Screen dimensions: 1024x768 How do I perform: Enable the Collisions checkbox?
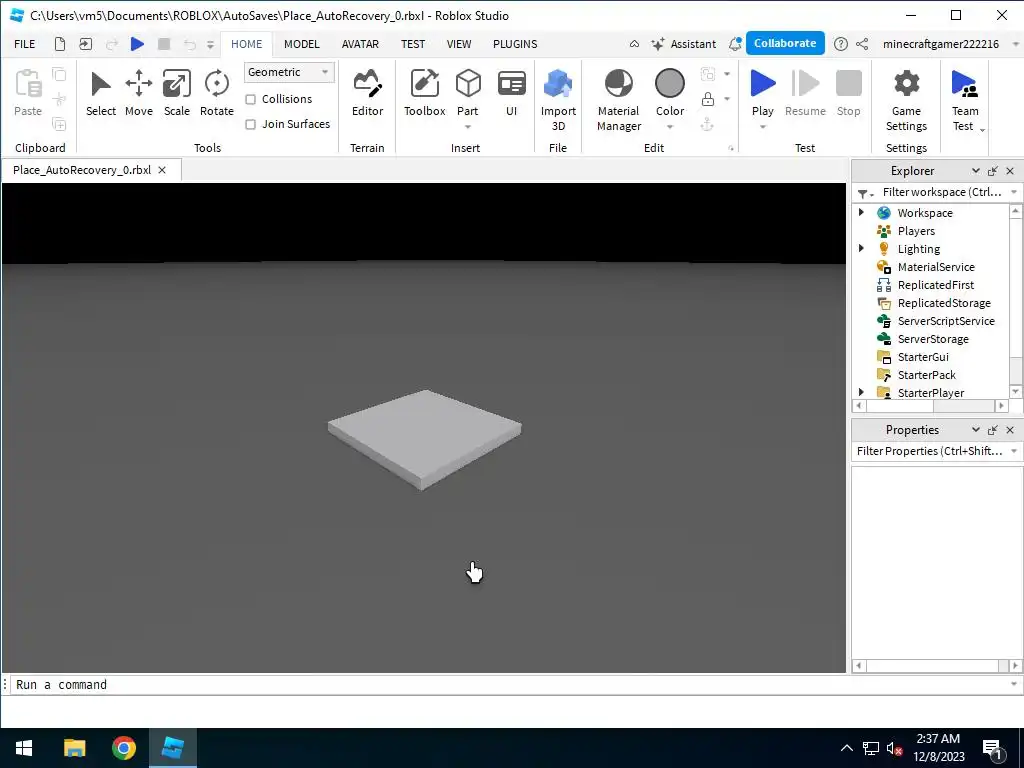pyautogui.click(x=250, y=99)
